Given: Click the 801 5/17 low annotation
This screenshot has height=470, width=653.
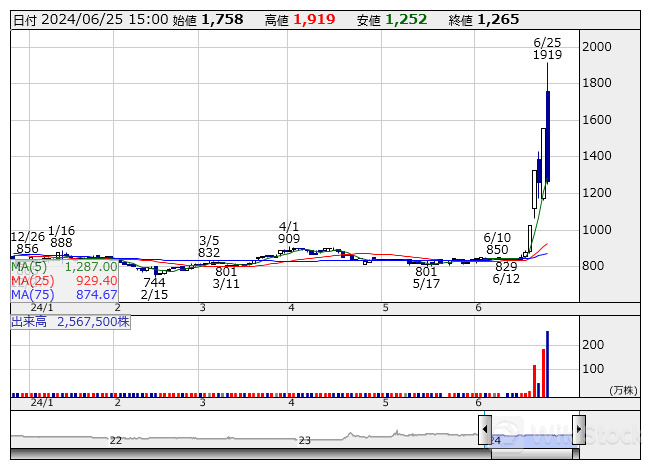Looking at the screenshot, I should point(426,278).
